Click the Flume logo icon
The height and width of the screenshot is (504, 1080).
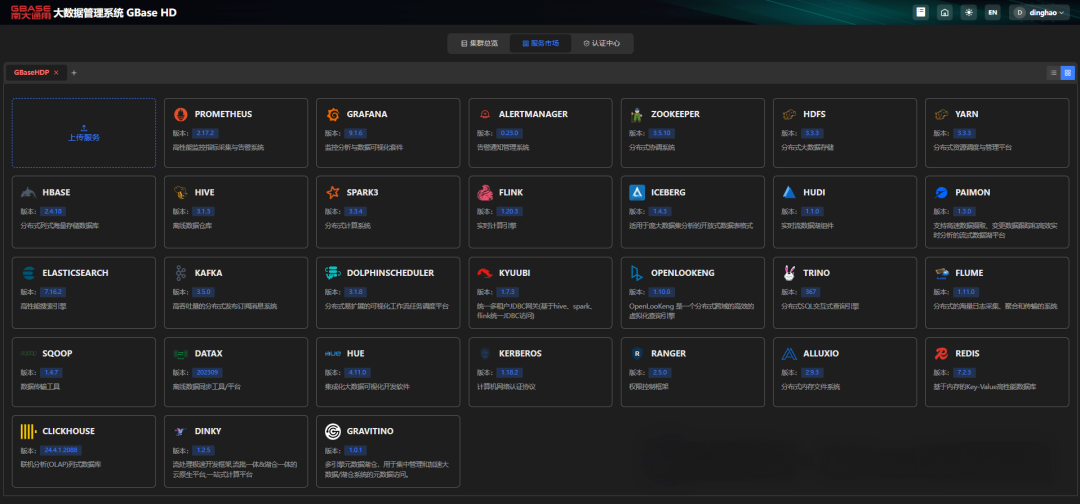tap(942, 273)
